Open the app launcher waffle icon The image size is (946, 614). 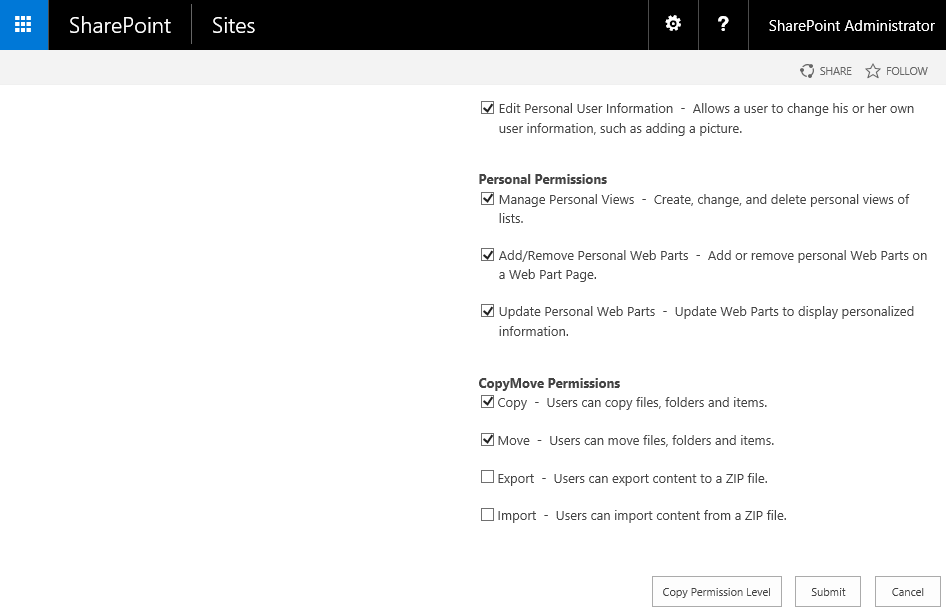click(24, 25)
